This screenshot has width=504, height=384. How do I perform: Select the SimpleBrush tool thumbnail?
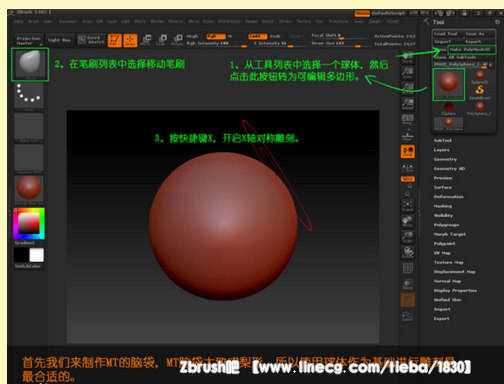pyautogui.click(x=480, y=93)
